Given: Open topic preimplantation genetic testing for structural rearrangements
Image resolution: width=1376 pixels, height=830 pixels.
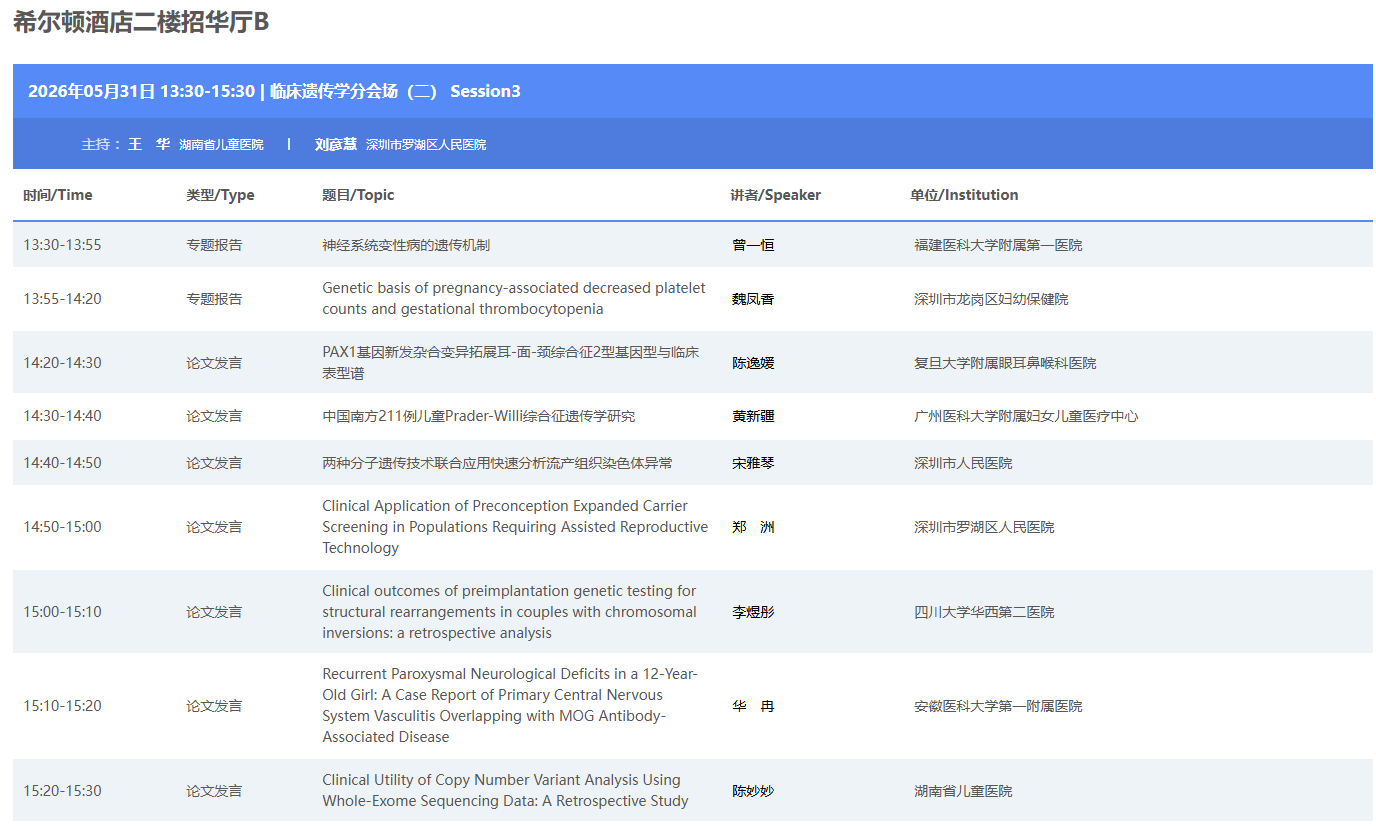Looking at the screenshot, I should (x=509, y=612).
